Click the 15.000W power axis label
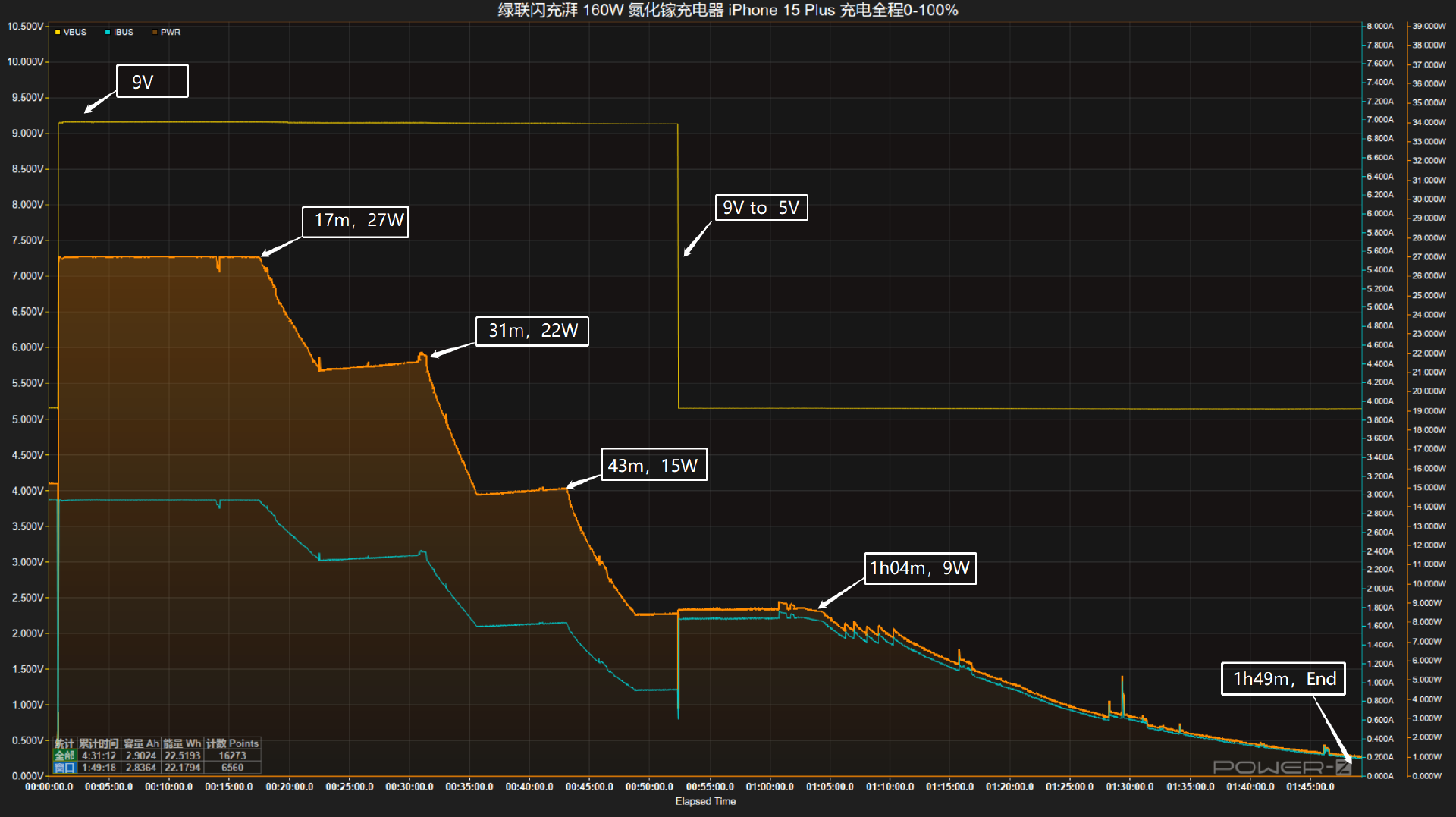The width and height of the screenshot is (1456, 817). click(x=1429, y=487)
